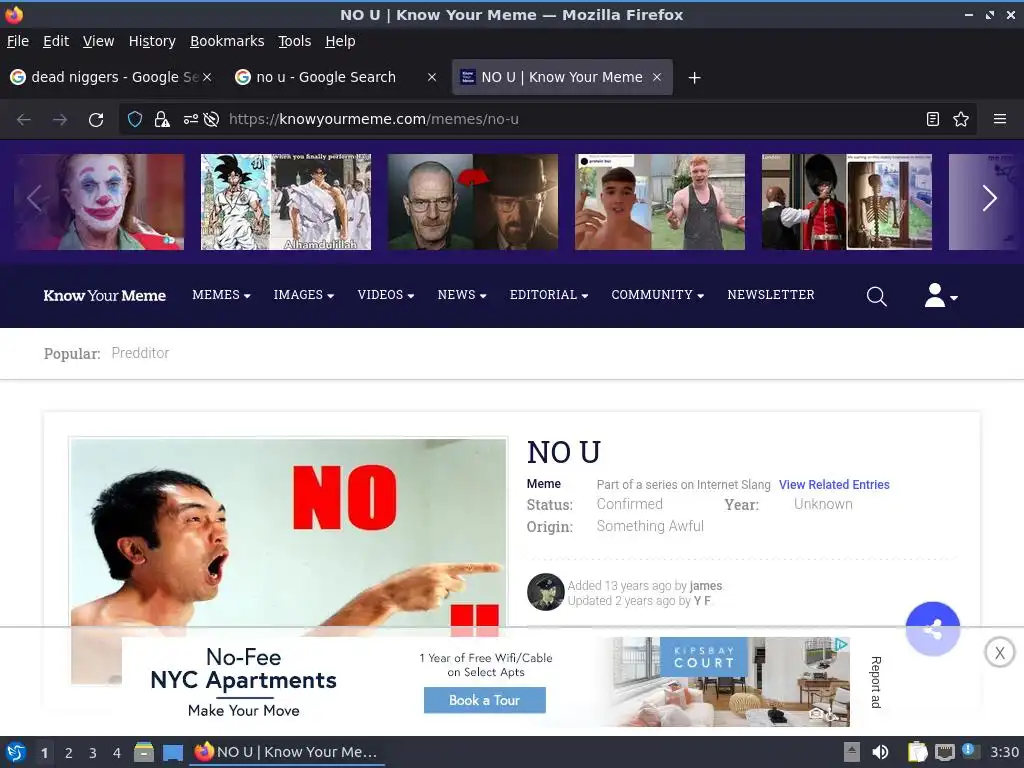Image resolution: width=1024 pixels, height=768 pixels.
Task: Open the site permissions icon in address bar
Action: click(191, 120)
